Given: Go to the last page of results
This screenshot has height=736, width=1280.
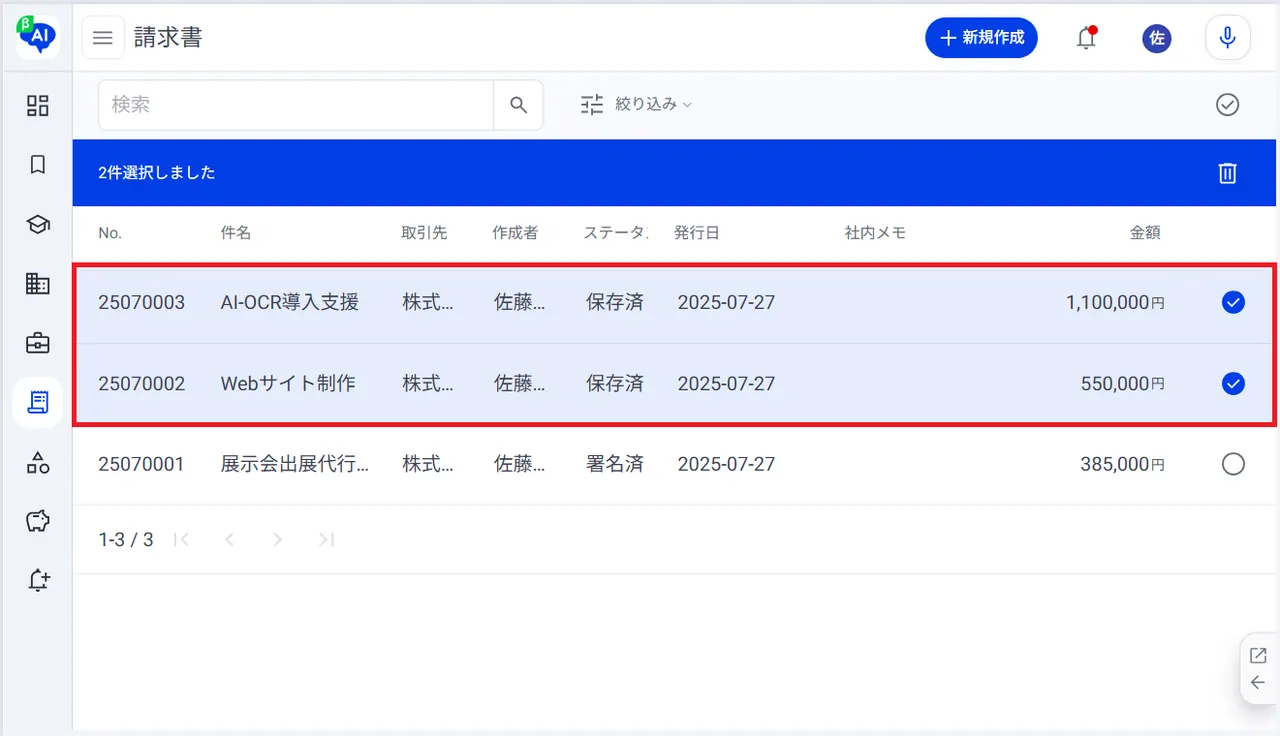Looking at the screenshot, I should pyautogui.click(x=325, y=540).
